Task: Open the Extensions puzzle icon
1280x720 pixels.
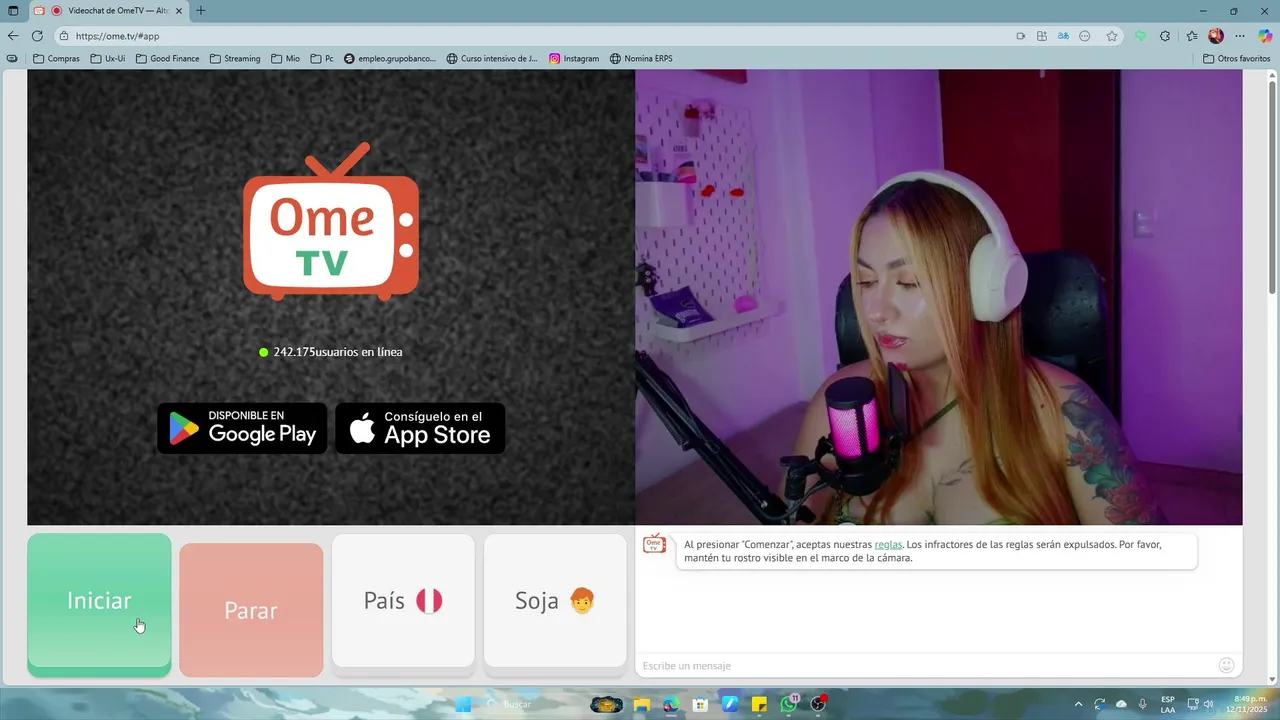Action: pyautogui.click(x=1165, y=36)
